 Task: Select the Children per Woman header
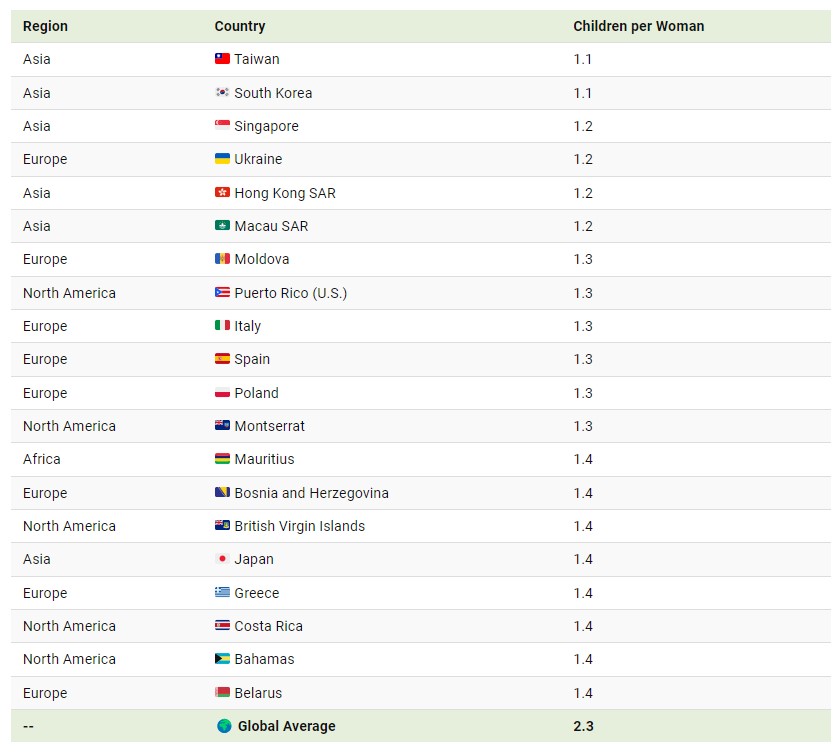[x=639, y=26]
